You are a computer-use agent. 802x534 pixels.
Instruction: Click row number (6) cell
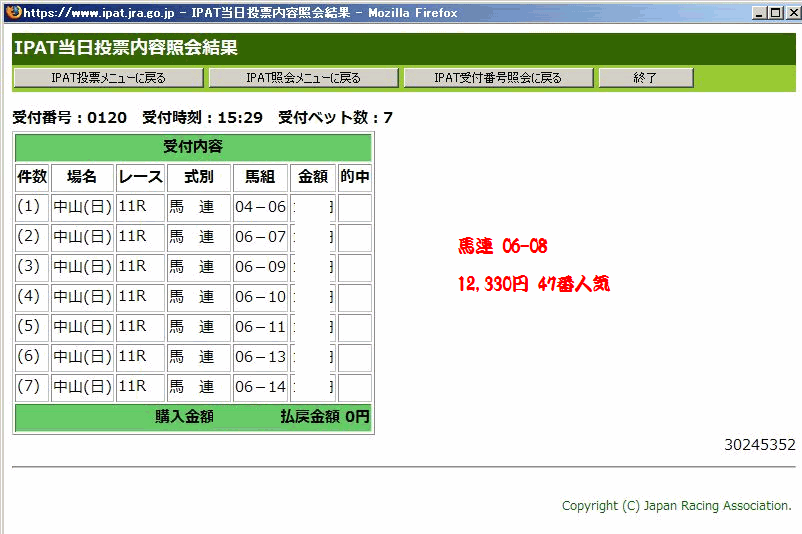coord(32,358)
